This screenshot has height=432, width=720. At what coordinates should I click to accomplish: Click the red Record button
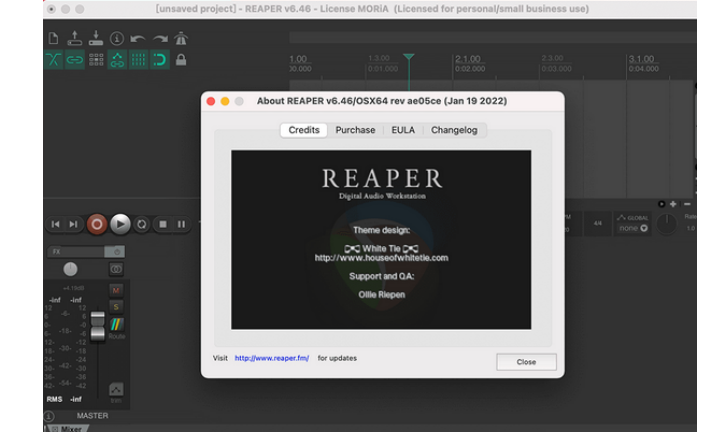tap(97, 224)
